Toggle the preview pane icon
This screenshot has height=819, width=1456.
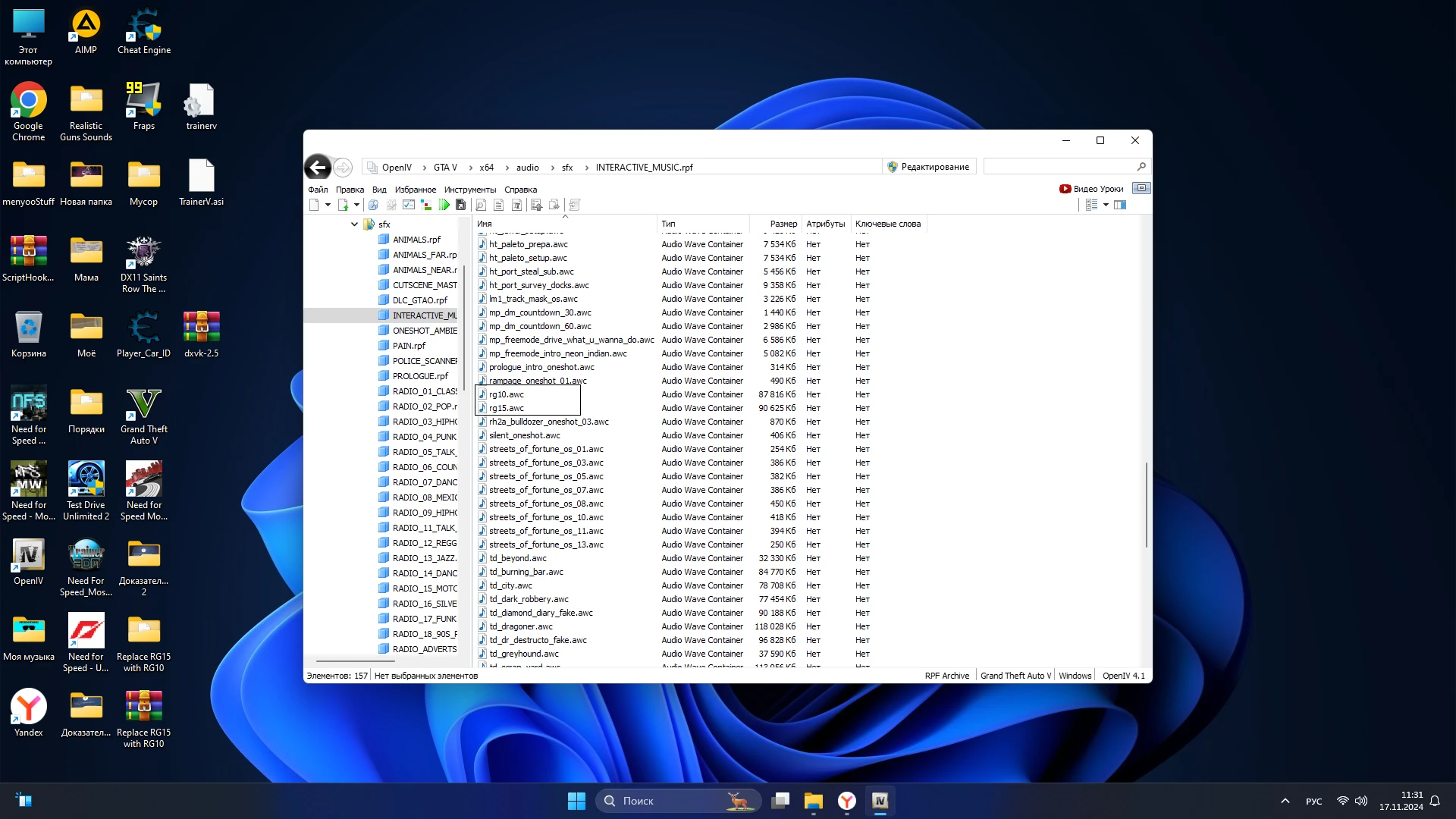[1120, 205]
